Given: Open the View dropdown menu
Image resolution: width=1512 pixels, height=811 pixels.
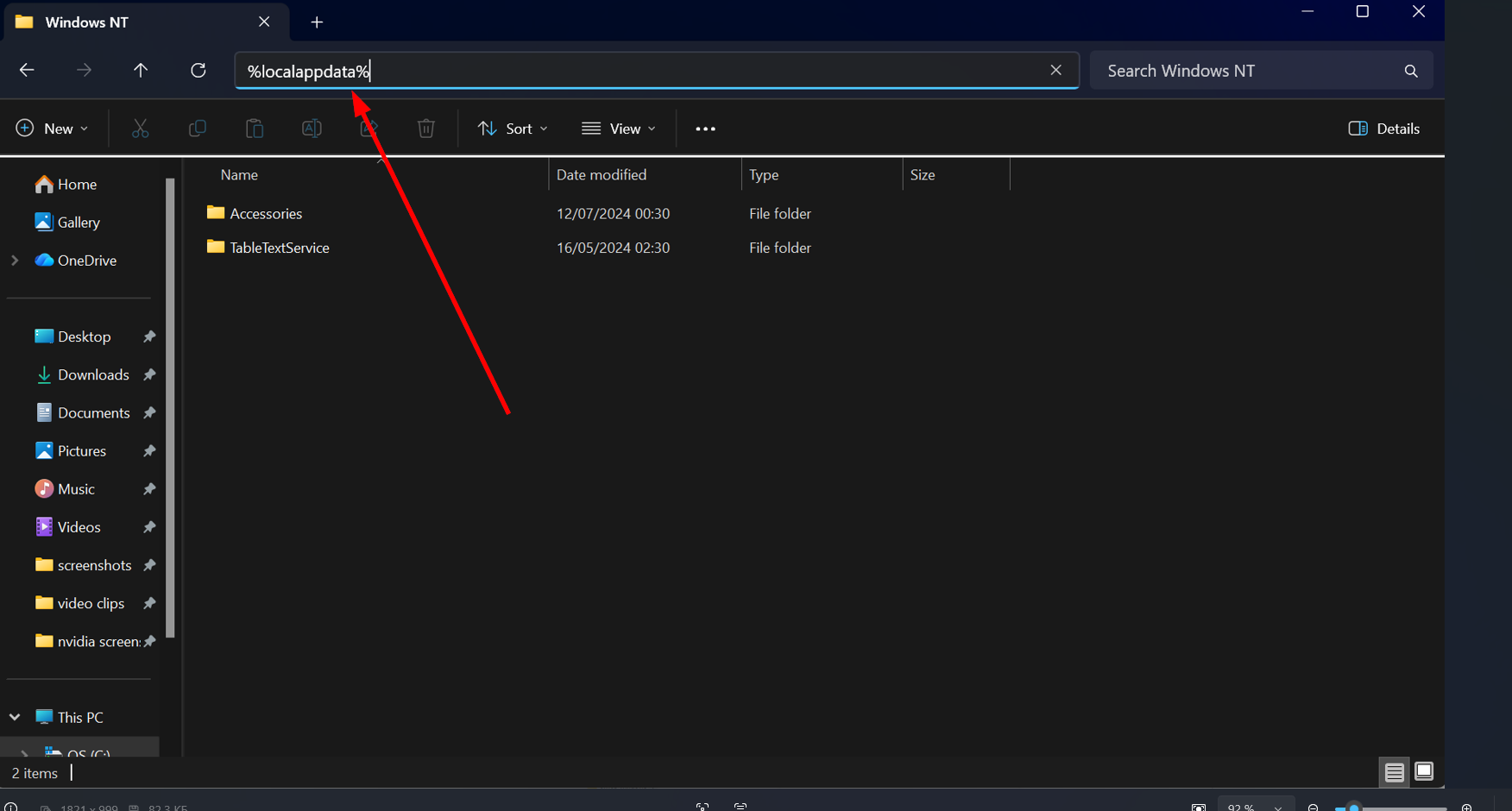Looking at the screenshot, I should (x=619, y=129).
